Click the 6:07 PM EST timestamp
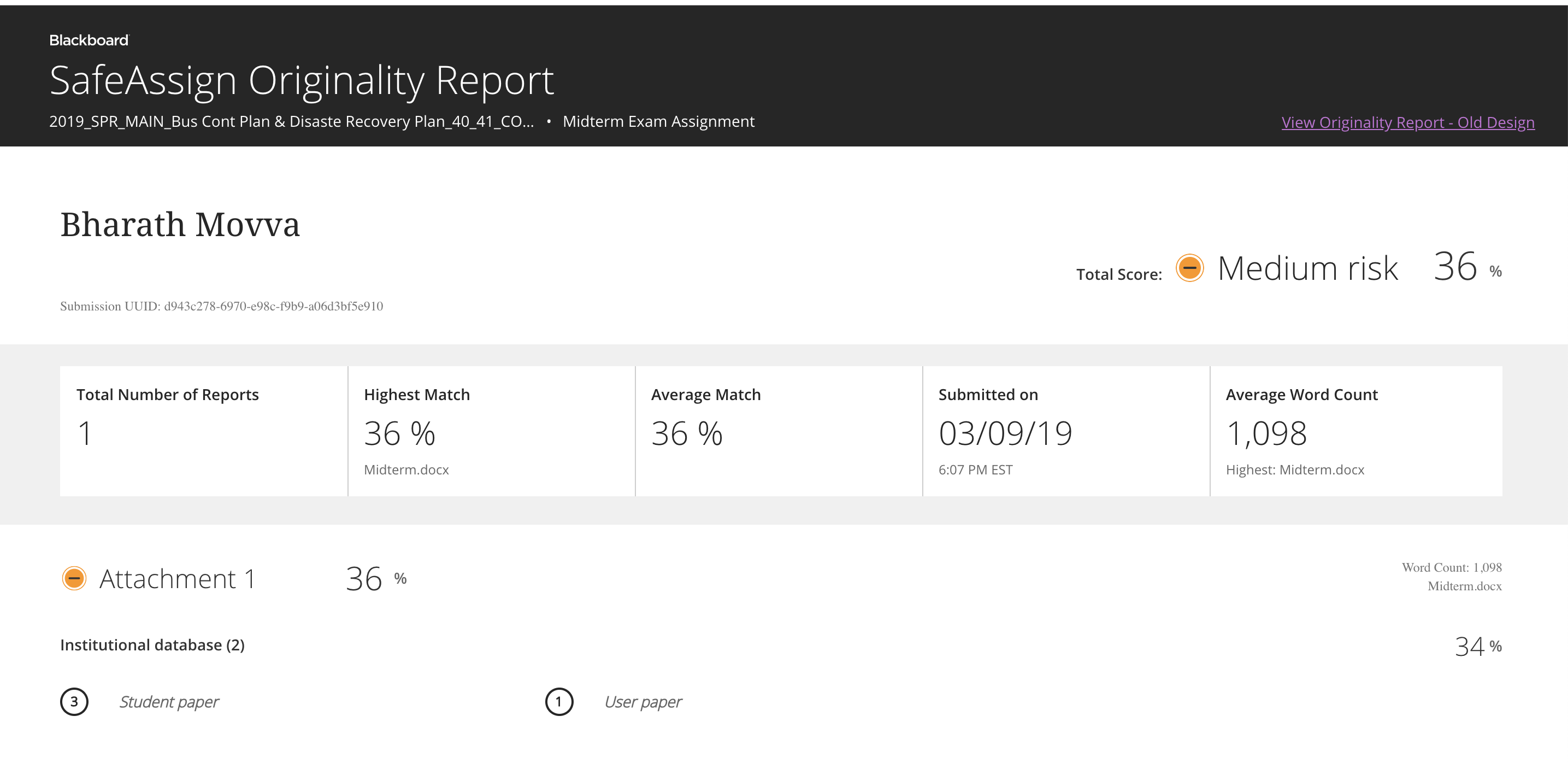Image resolution: width=1568 pixels, height=763 pixels. [x=975, y=469]
